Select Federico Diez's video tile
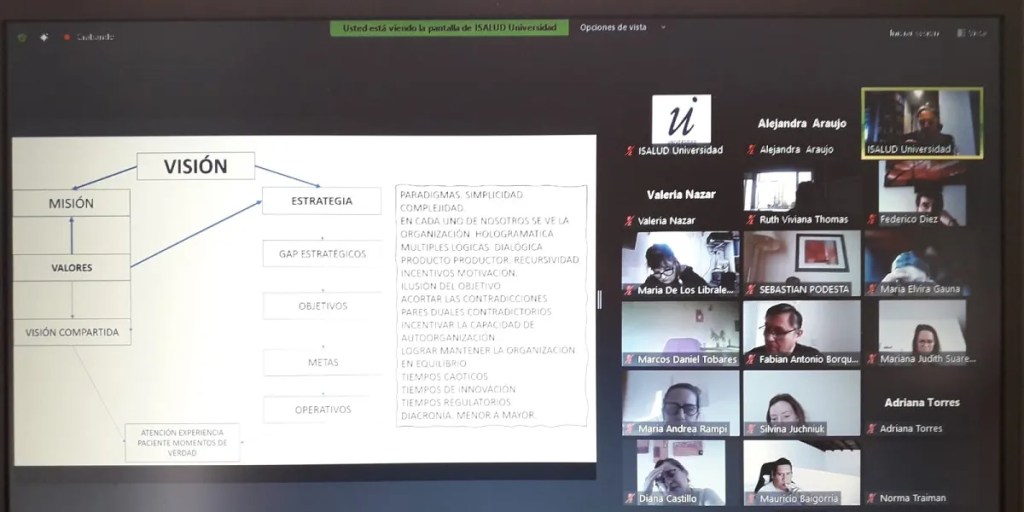This screenshot has height=512, width=1024. tap(922, 190)
